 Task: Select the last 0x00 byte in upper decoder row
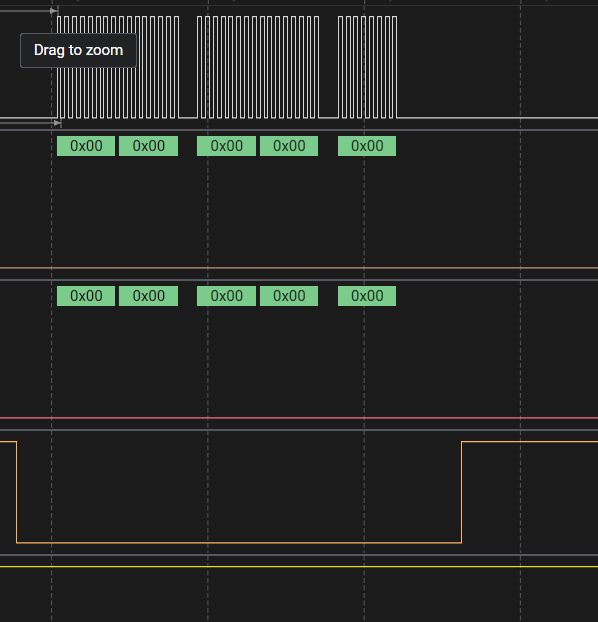[367, 146]
